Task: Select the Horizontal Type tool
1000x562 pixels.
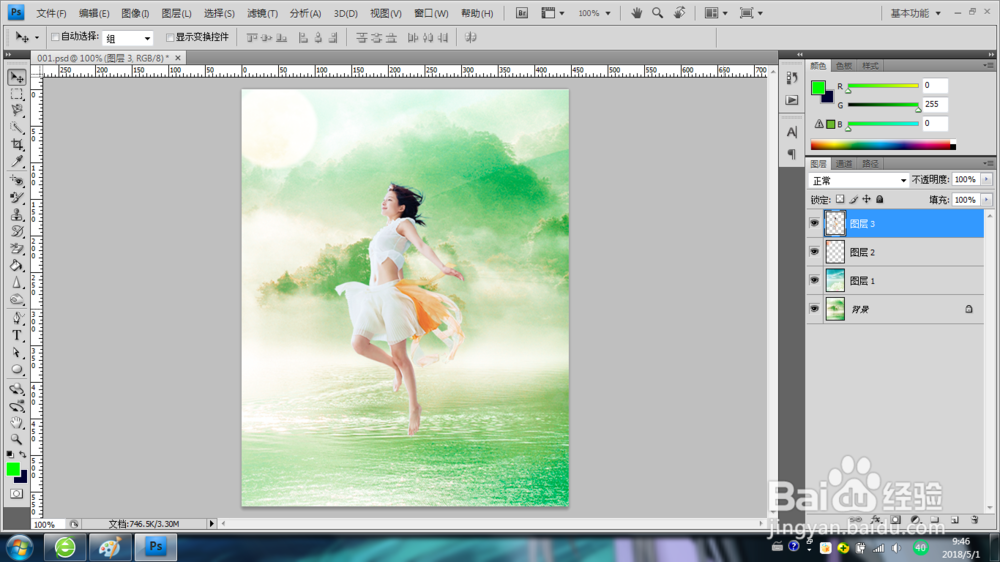Action: coord(17,336)
